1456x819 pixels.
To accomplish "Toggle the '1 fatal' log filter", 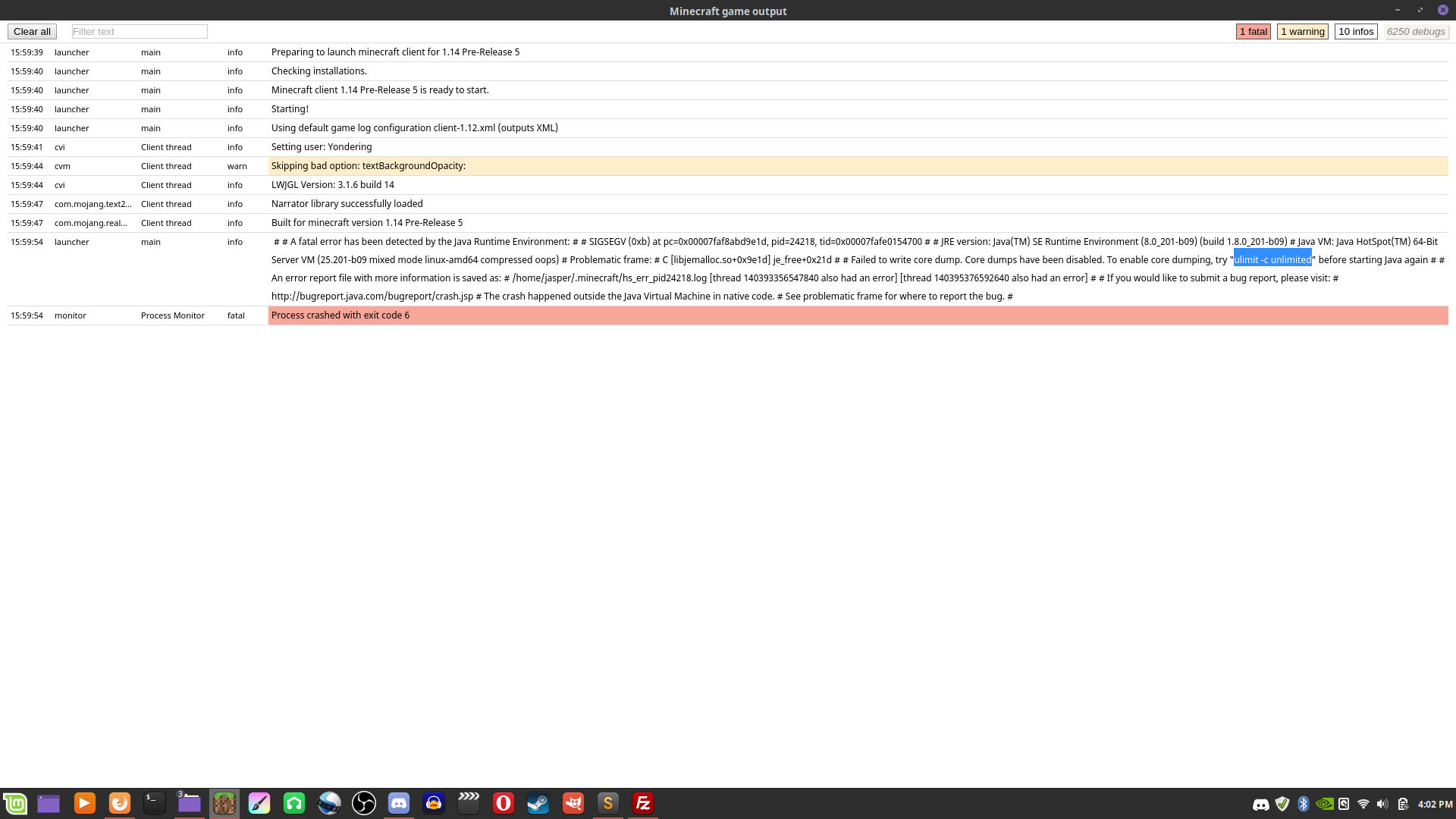I will coord(1253,31).
